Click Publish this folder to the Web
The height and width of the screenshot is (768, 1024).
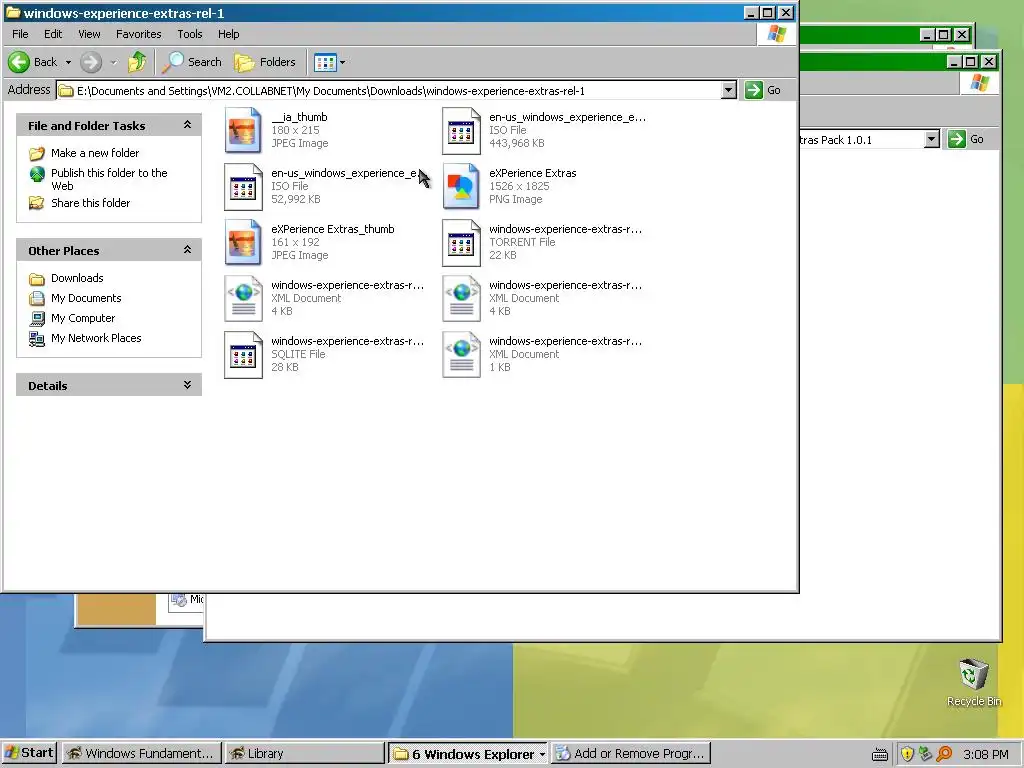click(x=109, y=179)
